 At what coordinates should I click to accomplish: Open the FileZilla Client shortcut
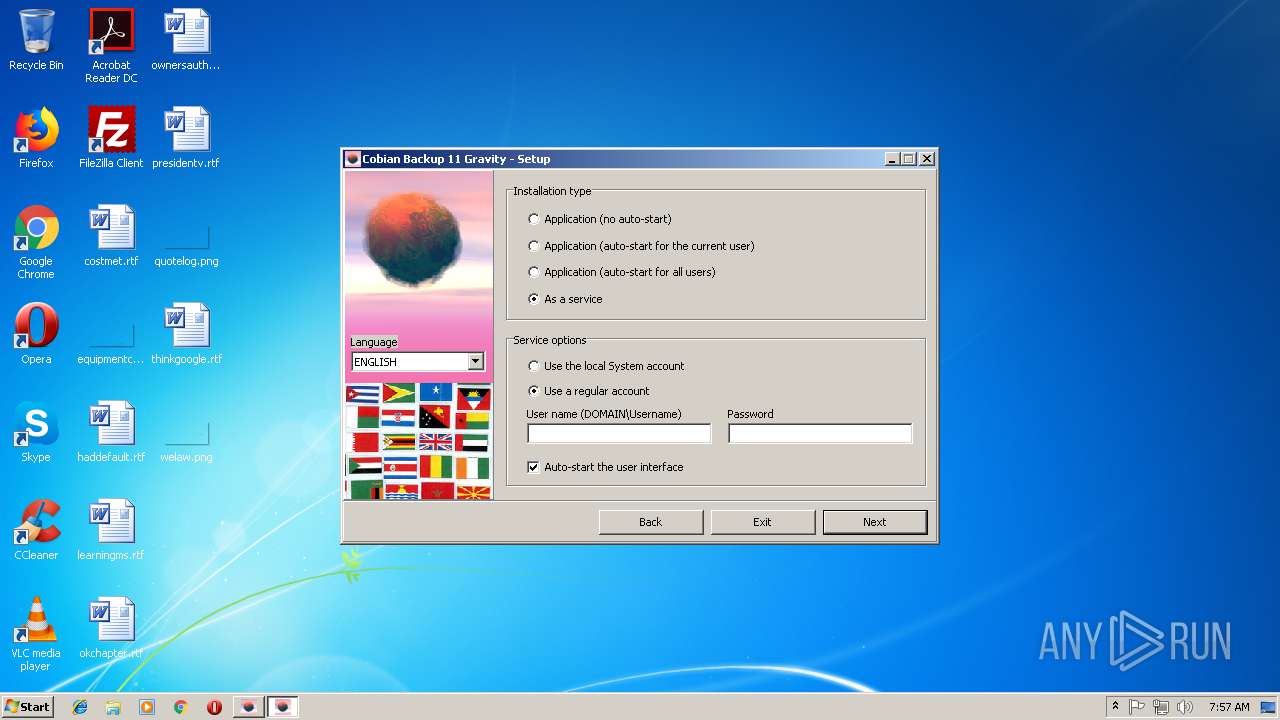(x=111, y=138)
